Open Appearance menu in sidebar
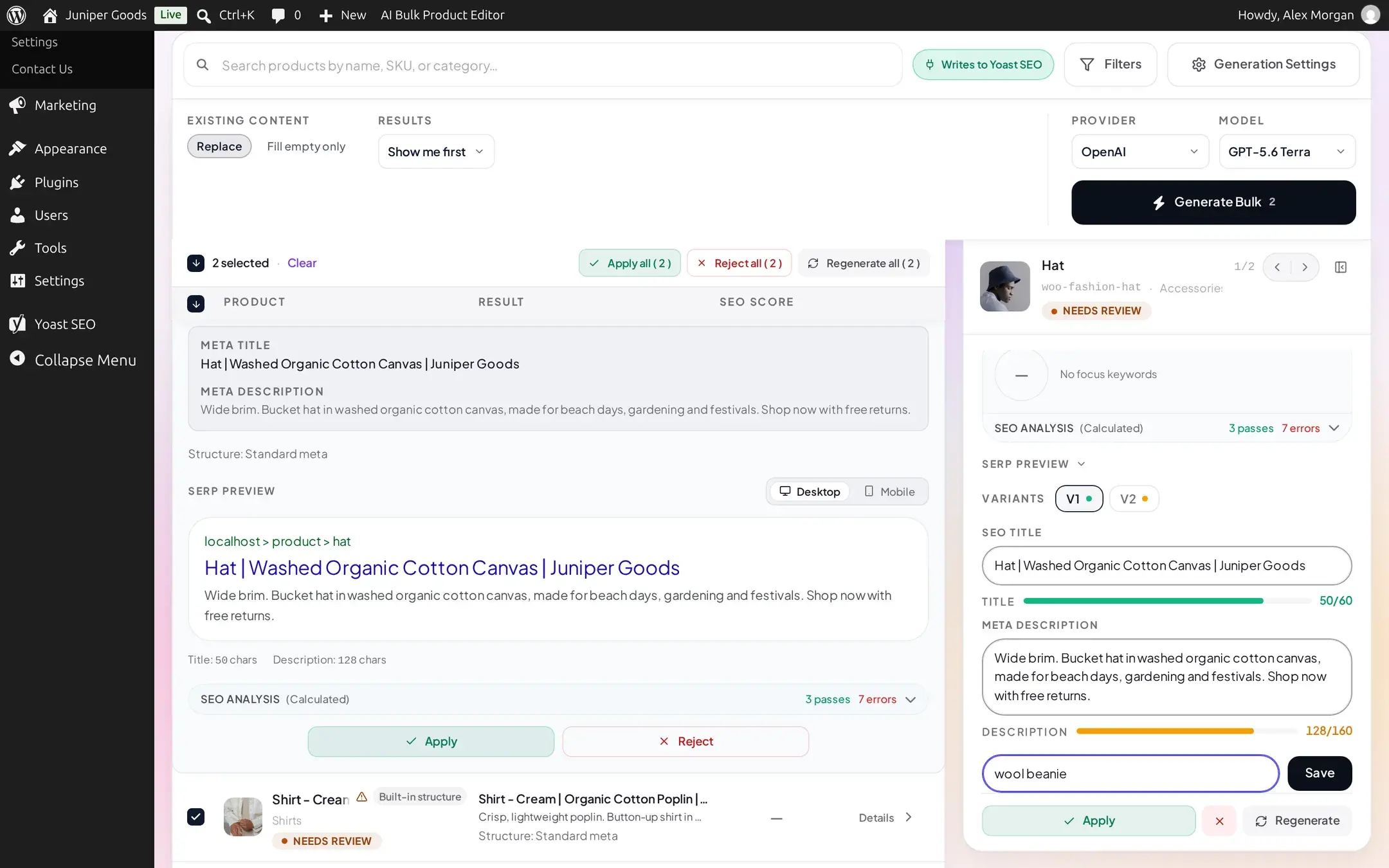Viewport: 1389px width, 868px height. click(x=77, y=149)
